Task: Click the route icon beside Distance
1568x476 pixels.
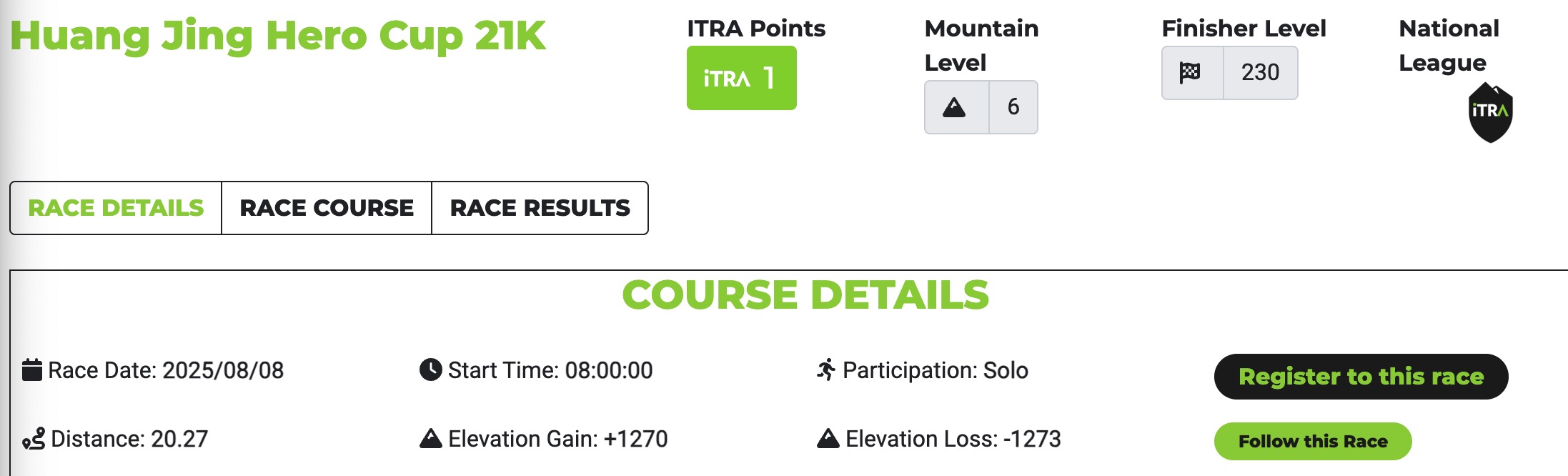Action: pyautogui.click(x=34, y=438)
